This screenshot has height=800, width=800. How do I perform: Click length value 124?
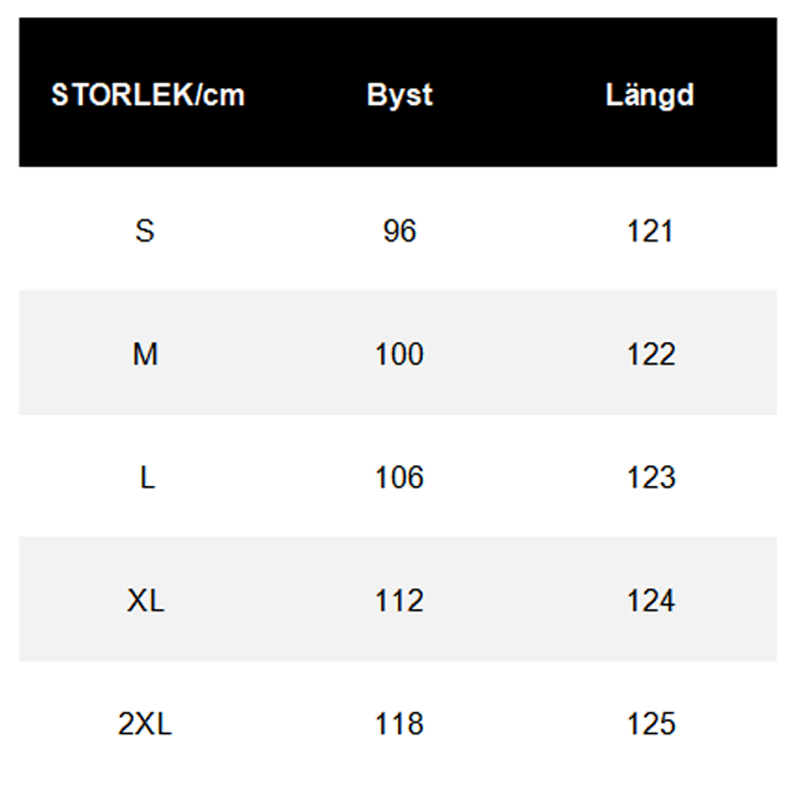pos(651,600)
